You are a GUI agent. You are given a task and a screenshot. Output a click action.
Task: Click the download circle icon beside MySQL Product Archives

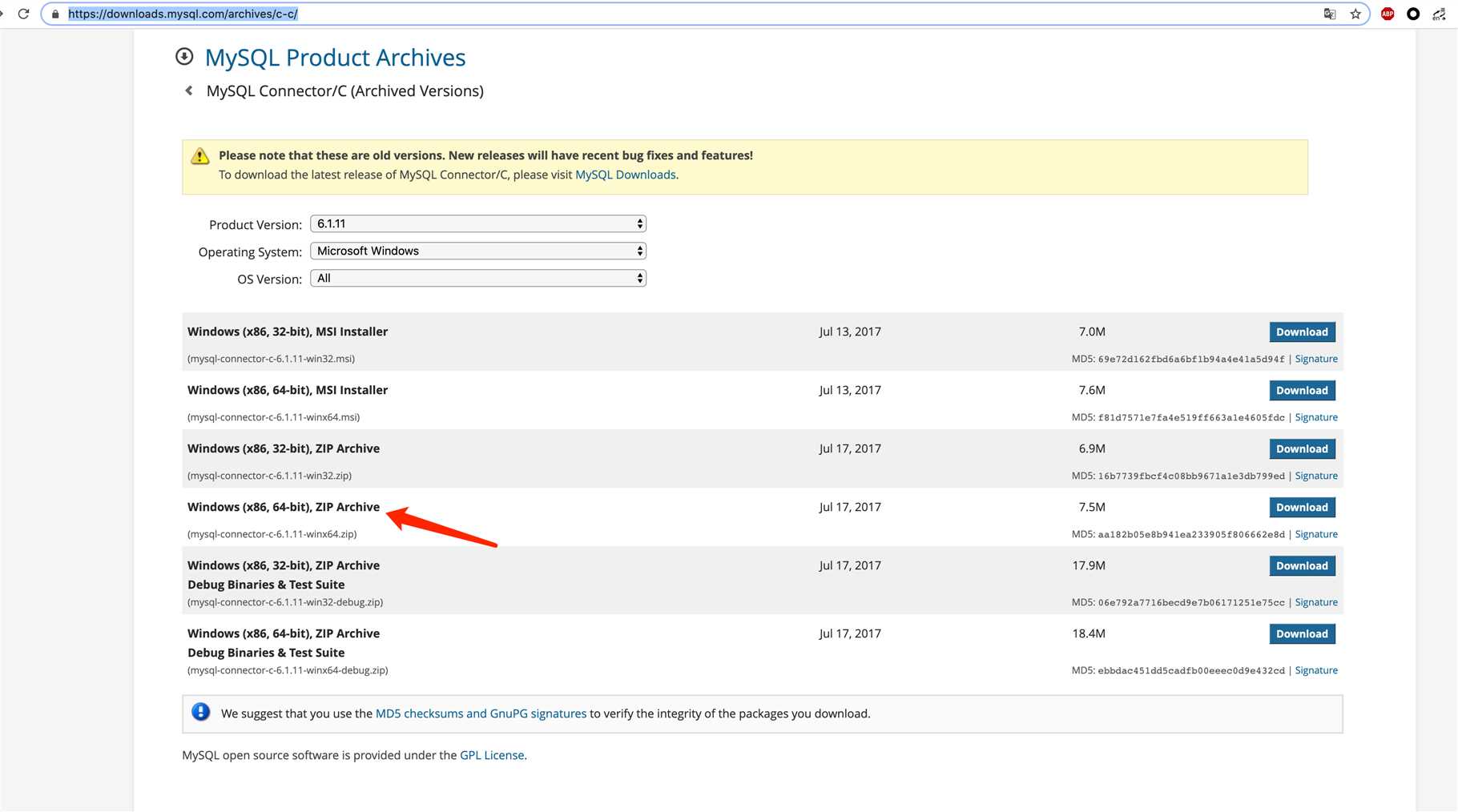tap(184, 56)
